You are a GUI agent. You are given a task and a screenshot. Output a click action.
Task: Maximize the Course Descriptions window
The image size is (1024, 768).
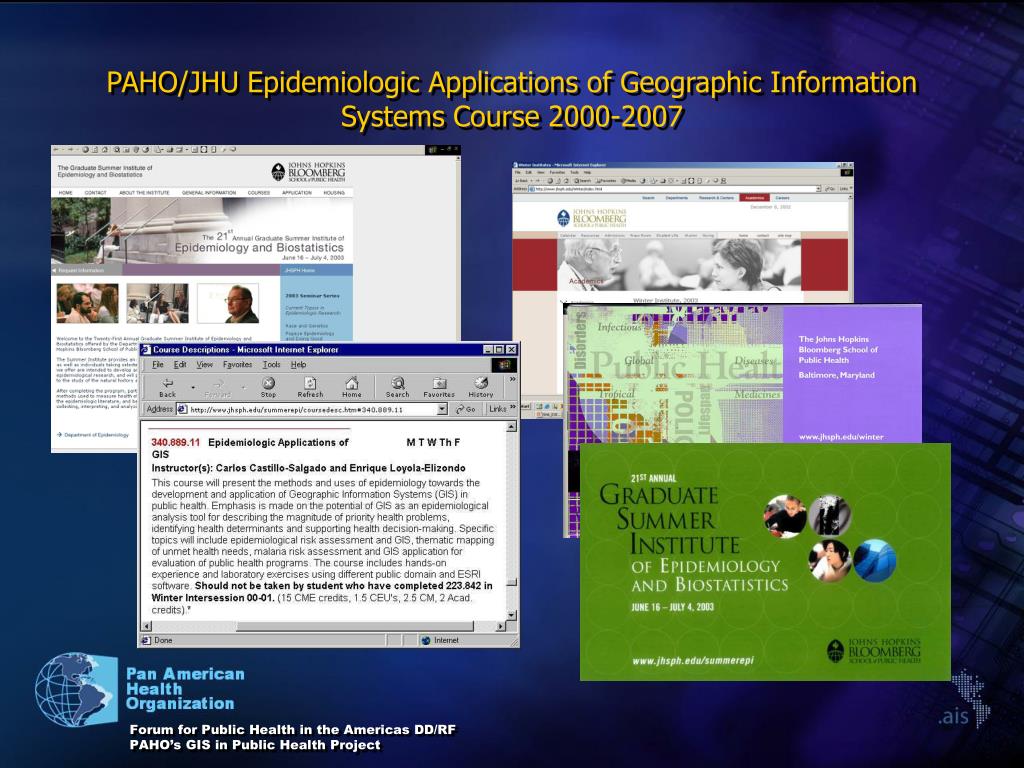point(500,350)
